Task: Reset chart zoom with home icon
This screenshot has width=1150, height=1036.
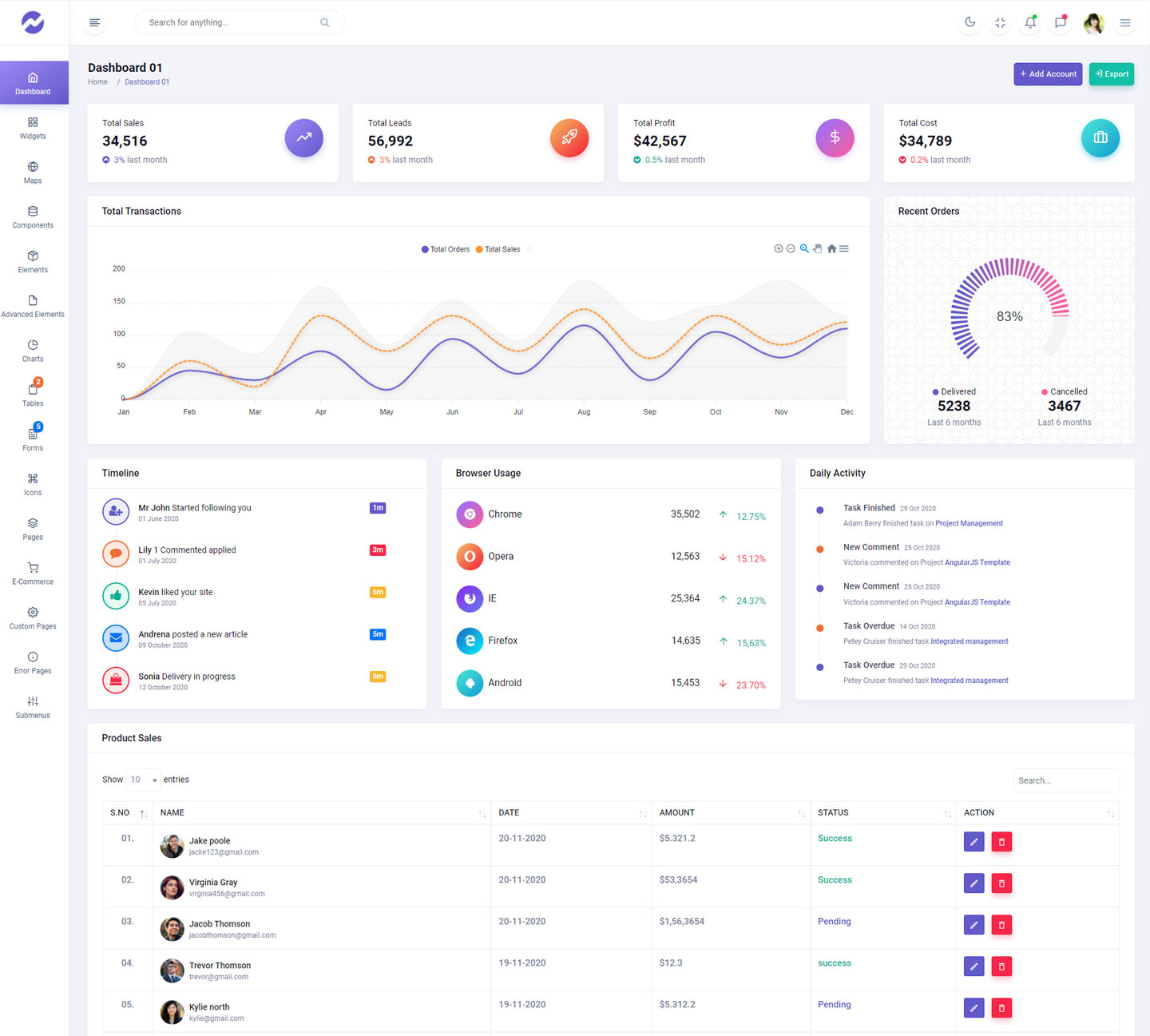Action: tap(831, 248)
